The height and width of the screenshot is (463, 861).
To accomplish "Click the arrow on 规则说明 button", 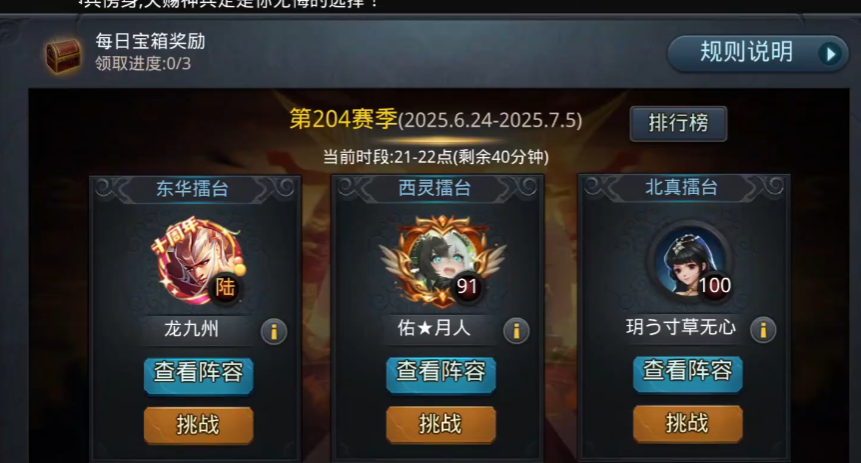I will 830,53.
